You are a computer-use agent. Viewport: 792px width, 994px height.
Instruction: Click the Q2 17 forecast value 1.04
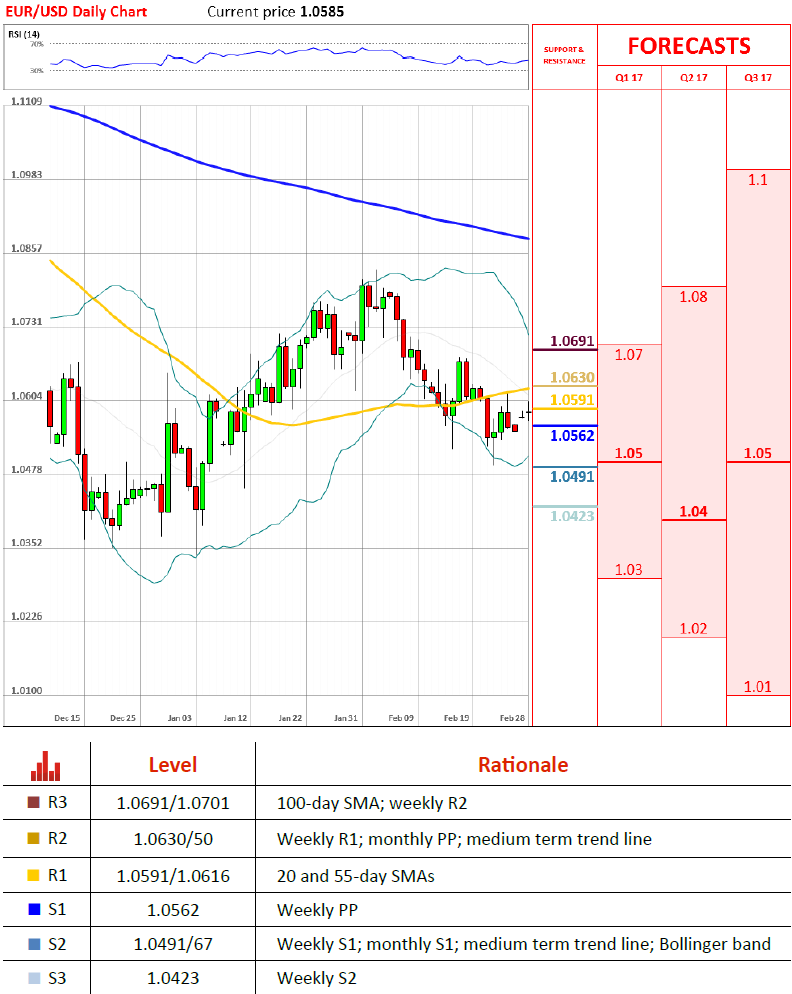(x=694, y=512)
